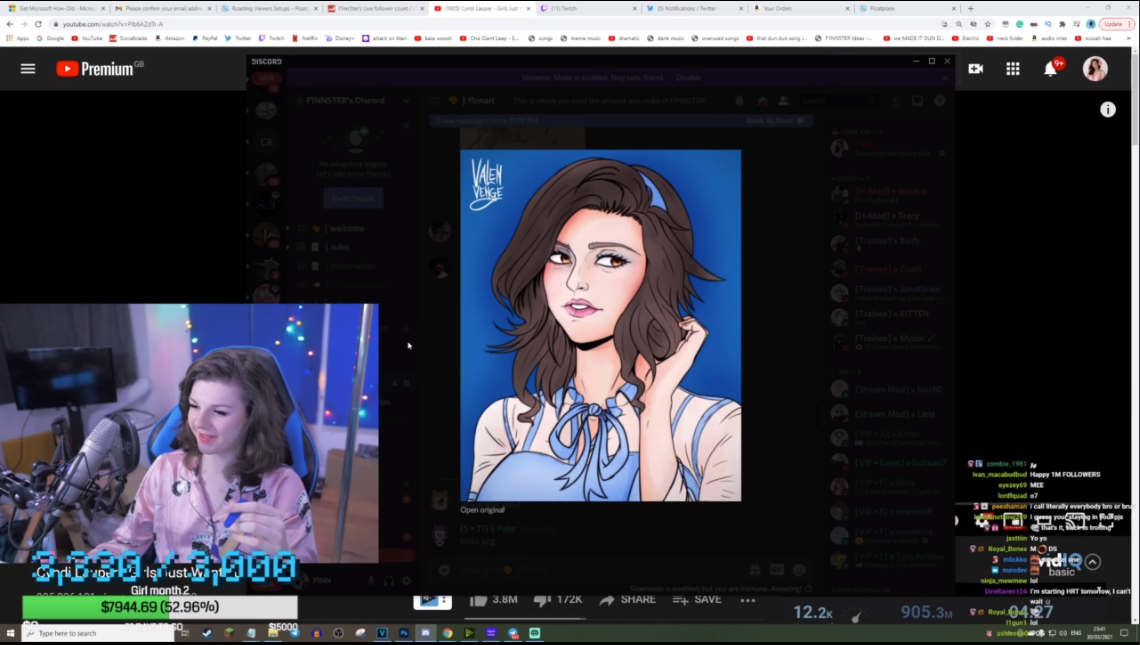This screenshot has height=645, width=1140.
Task: Open the Windows Start menu
Action: 10,633
